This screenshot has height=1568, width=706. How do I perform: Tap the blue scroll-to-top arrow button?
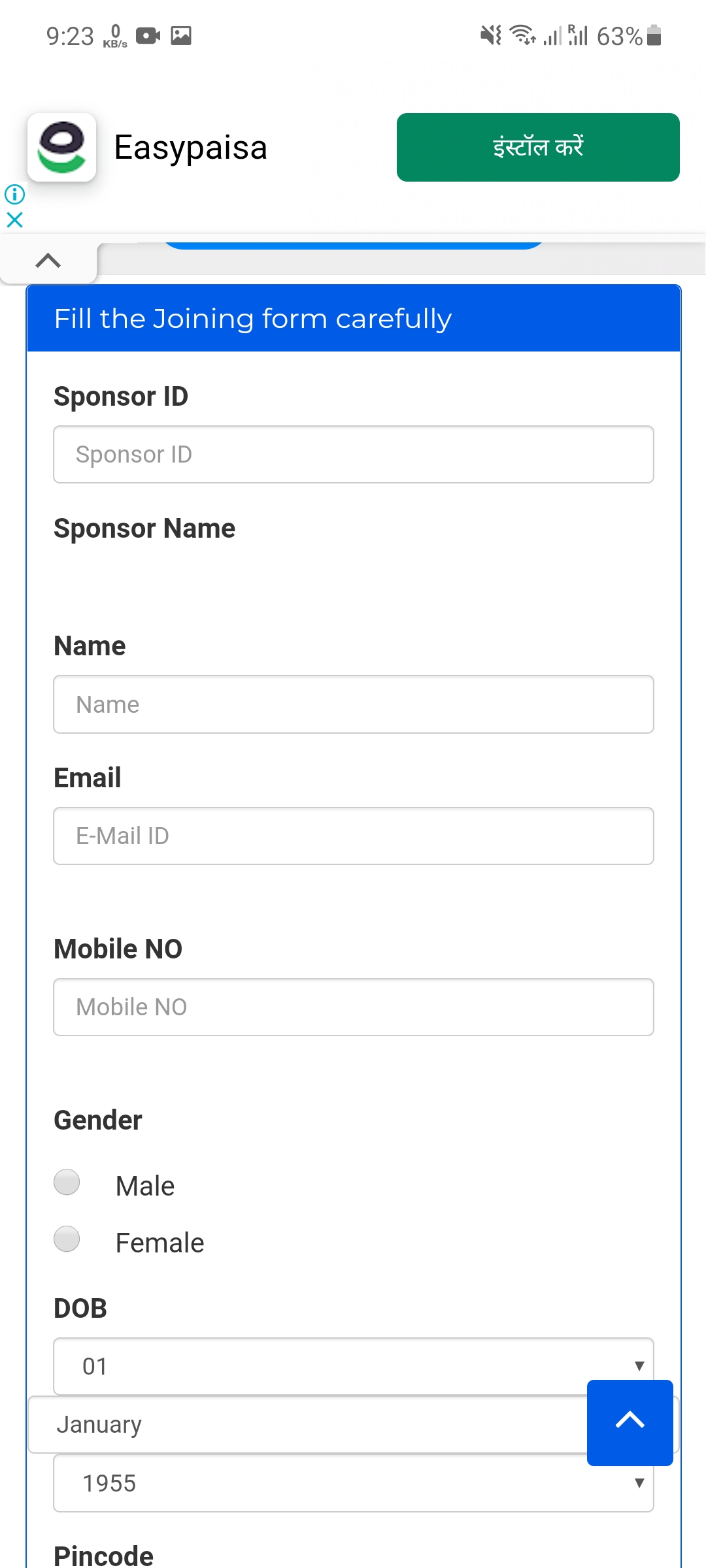click(x=630, y=1422)
